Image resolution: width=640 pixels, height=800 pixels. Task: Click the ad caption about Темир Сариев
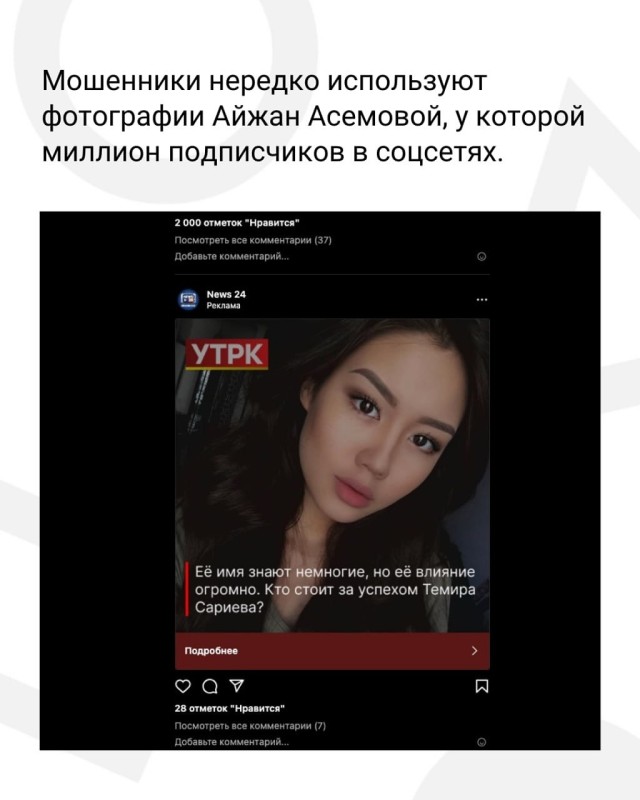pos(335,589)
